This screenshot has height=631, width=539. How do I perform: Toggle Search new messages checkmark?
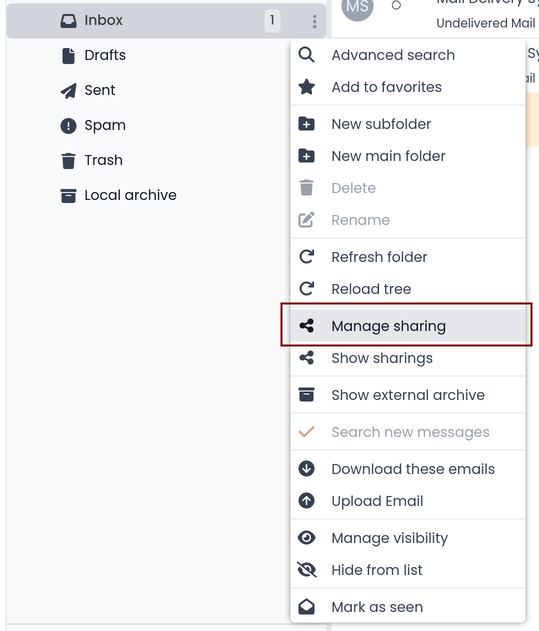(x=408, y=432)
